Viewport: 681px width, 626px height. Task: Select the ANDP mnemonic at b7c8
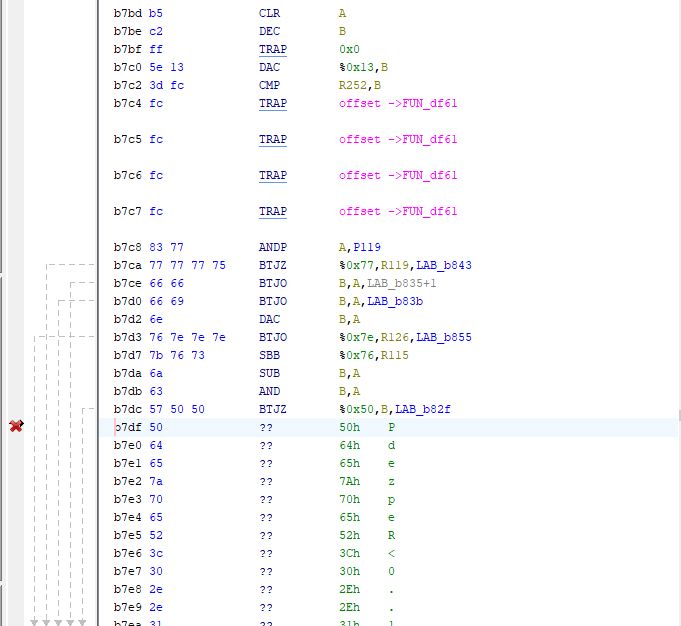pyautogui.click(x=272, y=247)
